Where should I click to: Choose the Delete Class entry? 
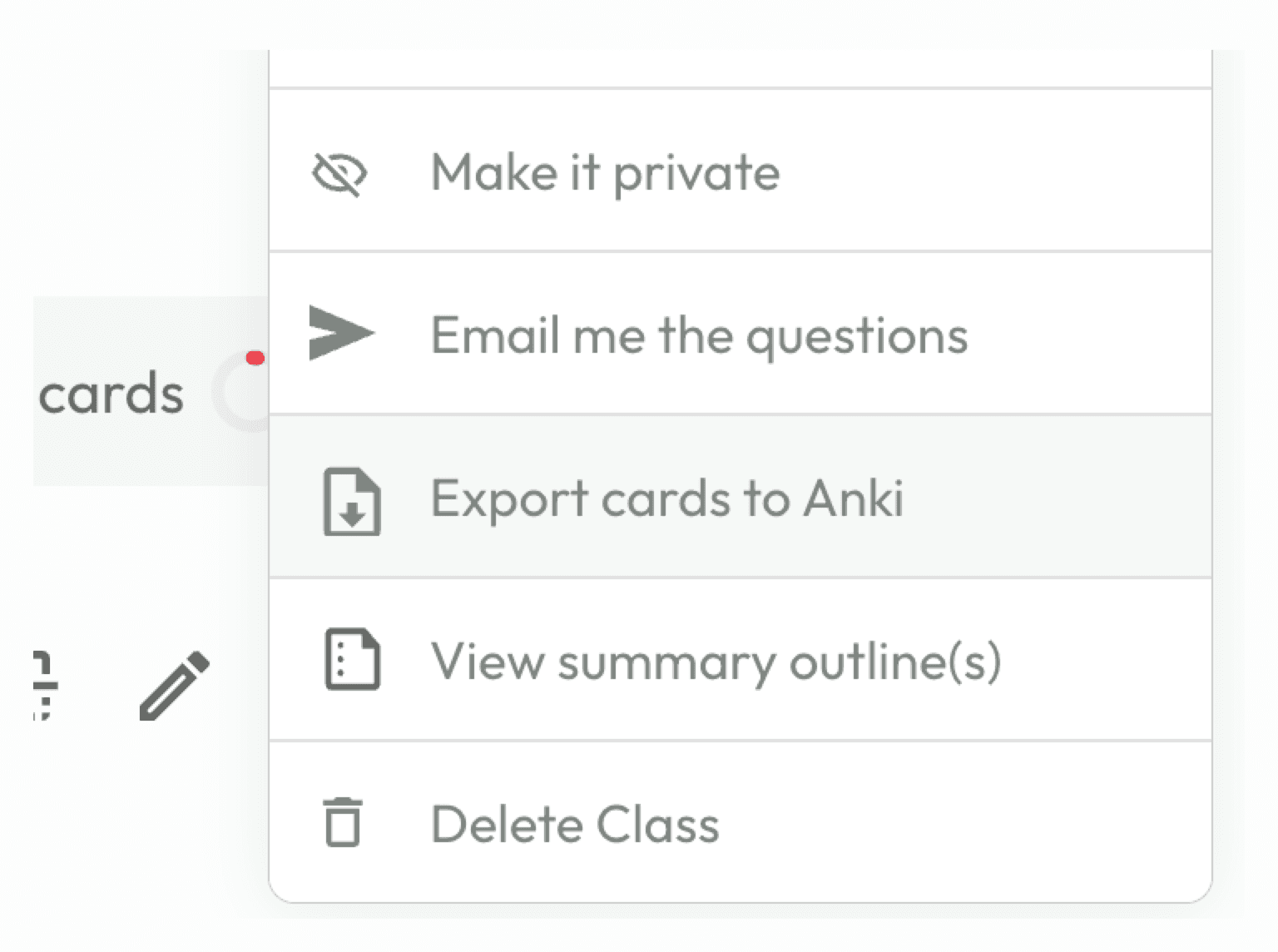(x=575, y=825)
